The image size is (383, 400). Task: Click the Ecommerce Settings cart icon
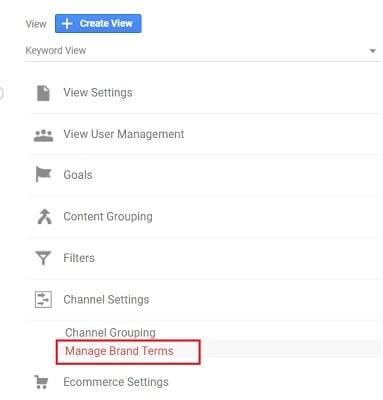[x=41, y=382]
